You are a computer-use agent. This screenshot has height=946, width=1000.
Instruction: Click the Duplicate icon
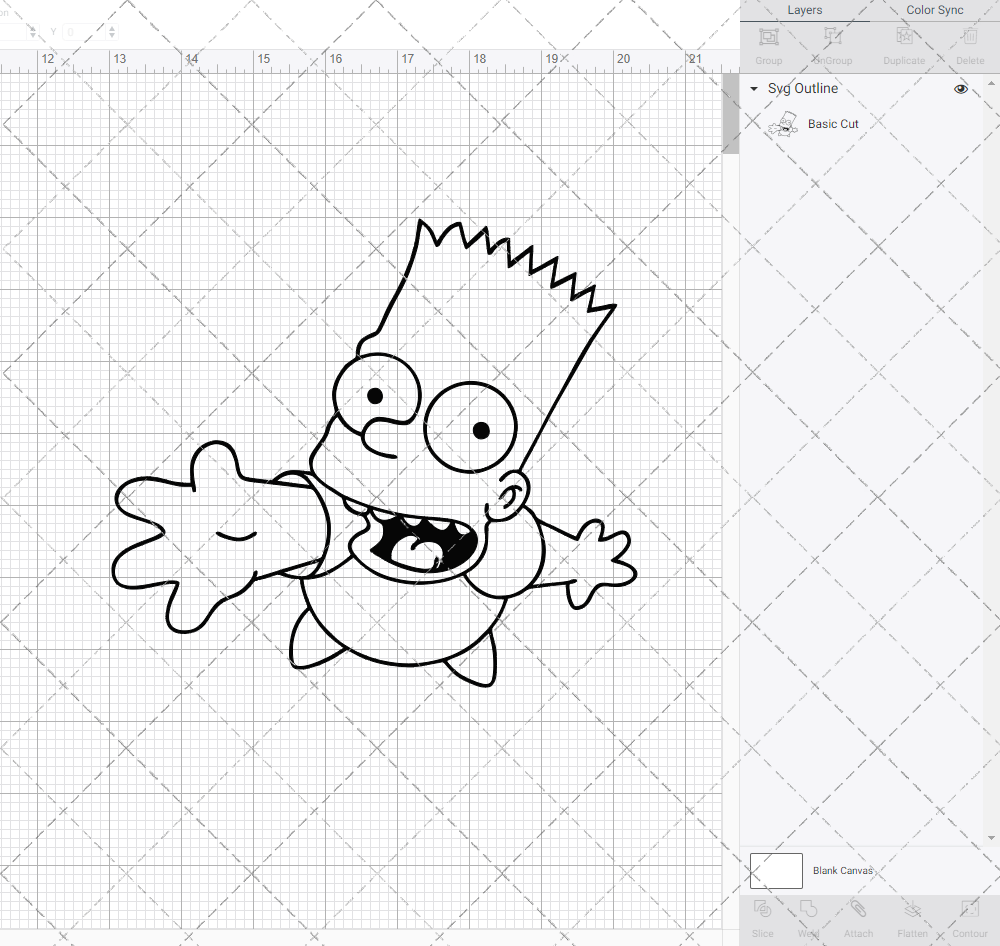coord(904,42)
